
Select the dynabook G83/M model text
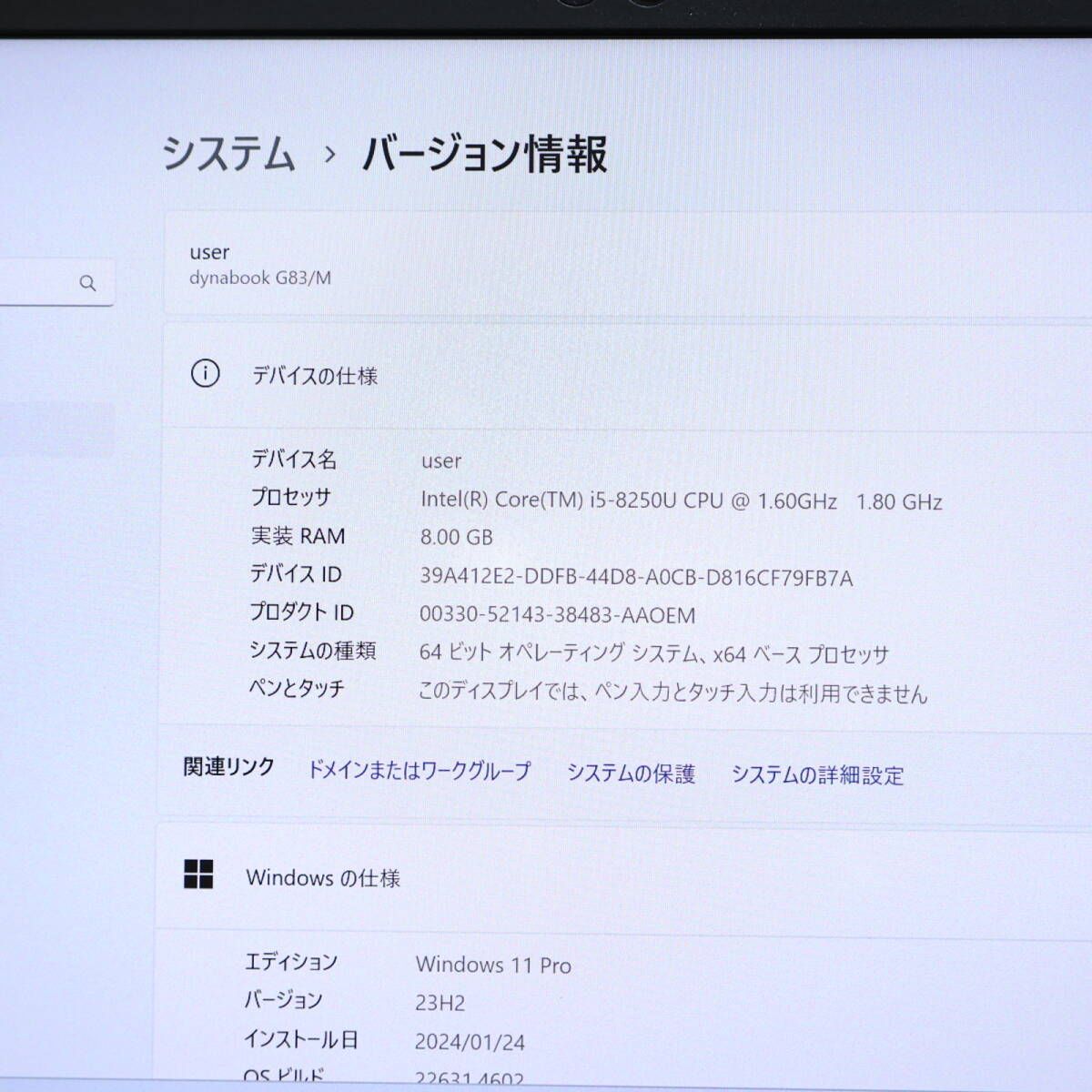[260, 278]
